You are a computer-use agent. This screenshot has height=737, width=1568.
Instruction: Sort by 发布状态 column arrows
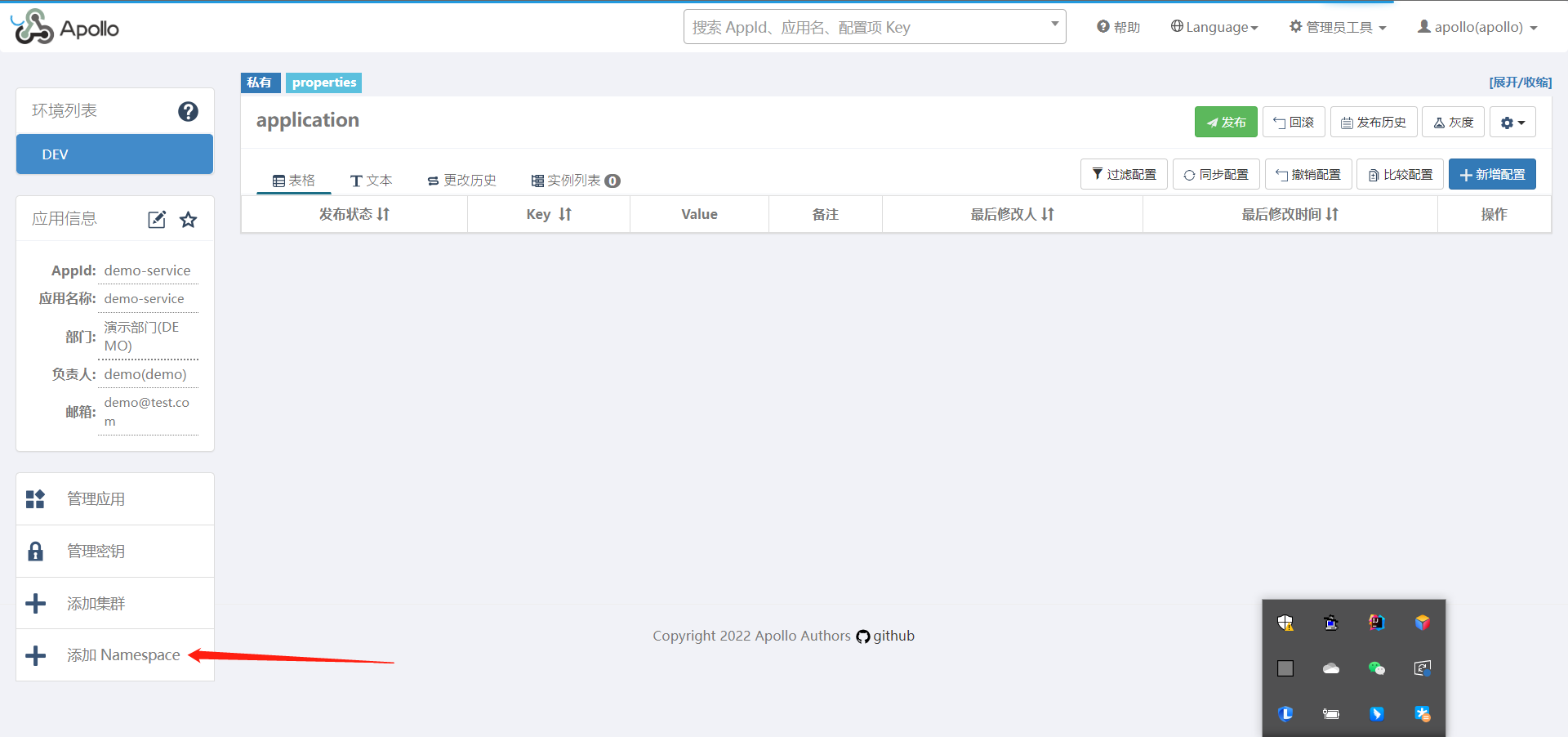[x=383, y=214]
